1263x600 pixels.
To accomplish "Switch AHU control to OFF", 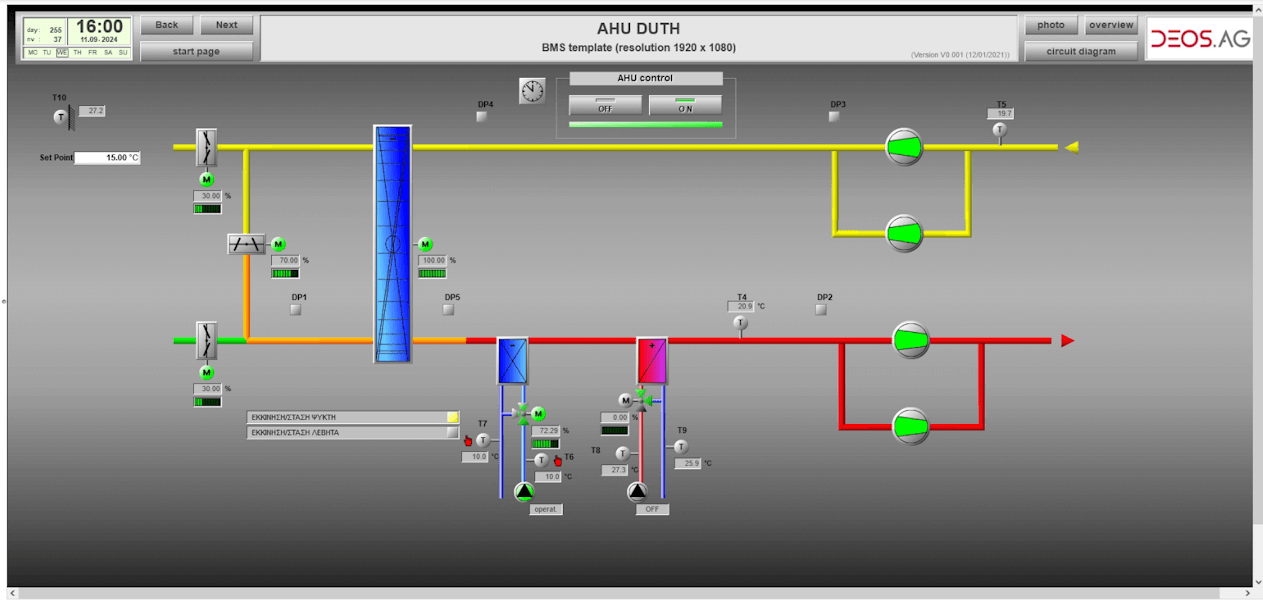I will pyautogui.click(x=605, y=105).
